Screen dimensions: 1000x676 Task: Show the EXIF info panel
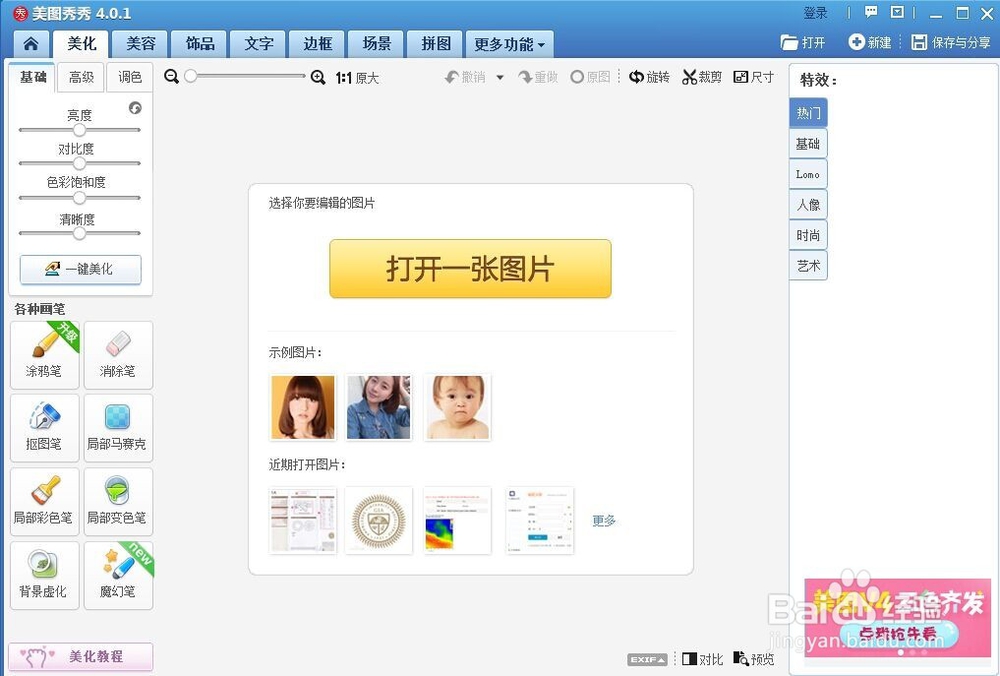(647, 659)
